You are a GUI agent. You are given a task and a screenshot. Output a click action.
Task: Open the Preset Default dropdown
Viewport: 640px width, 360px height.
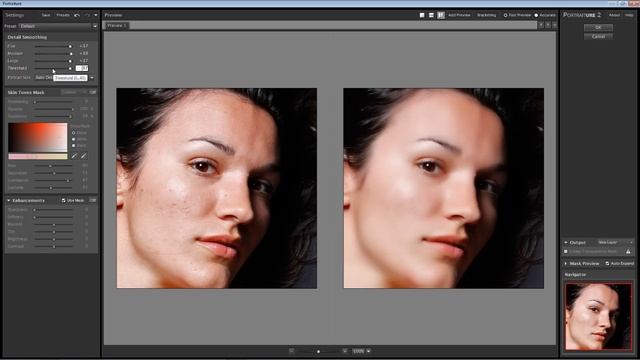(x=58, y=26)
